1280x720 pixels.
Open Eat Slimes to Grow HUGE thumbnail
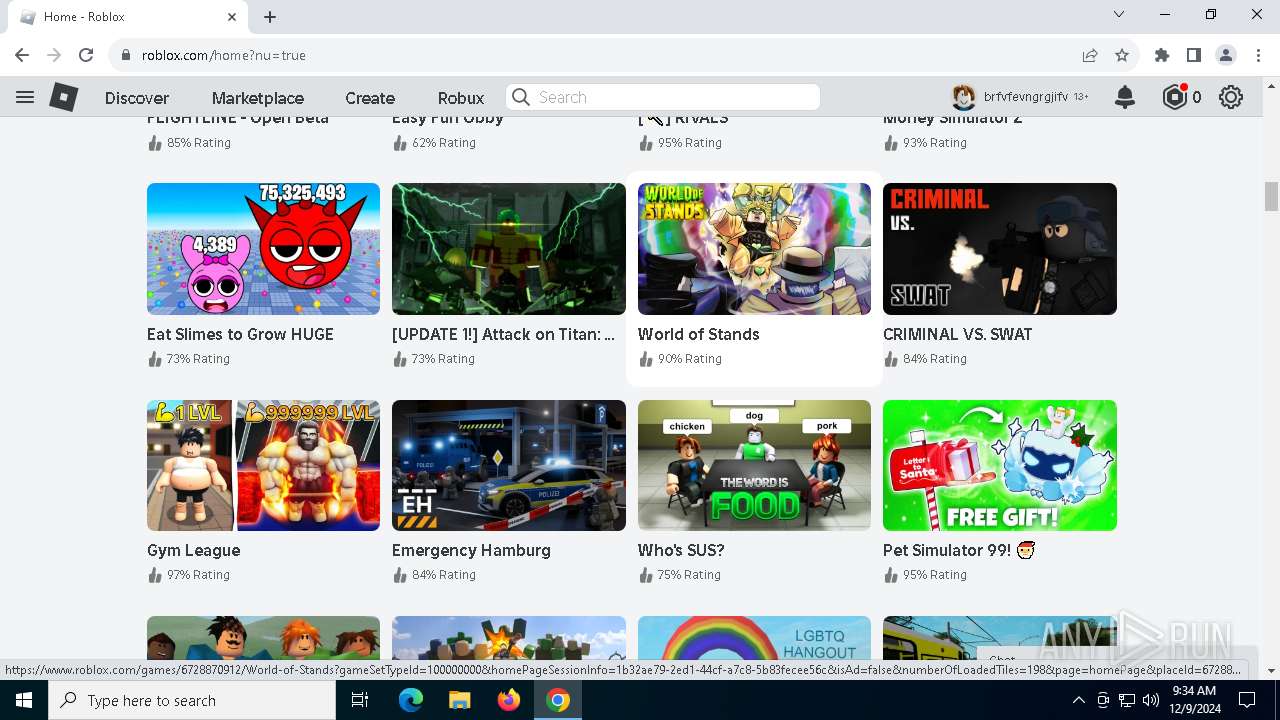coord(263,249)
